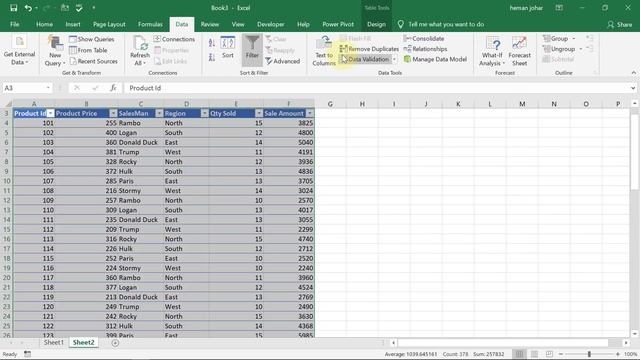
Task: Open Get External Data
Action: [x=19, y=51]
